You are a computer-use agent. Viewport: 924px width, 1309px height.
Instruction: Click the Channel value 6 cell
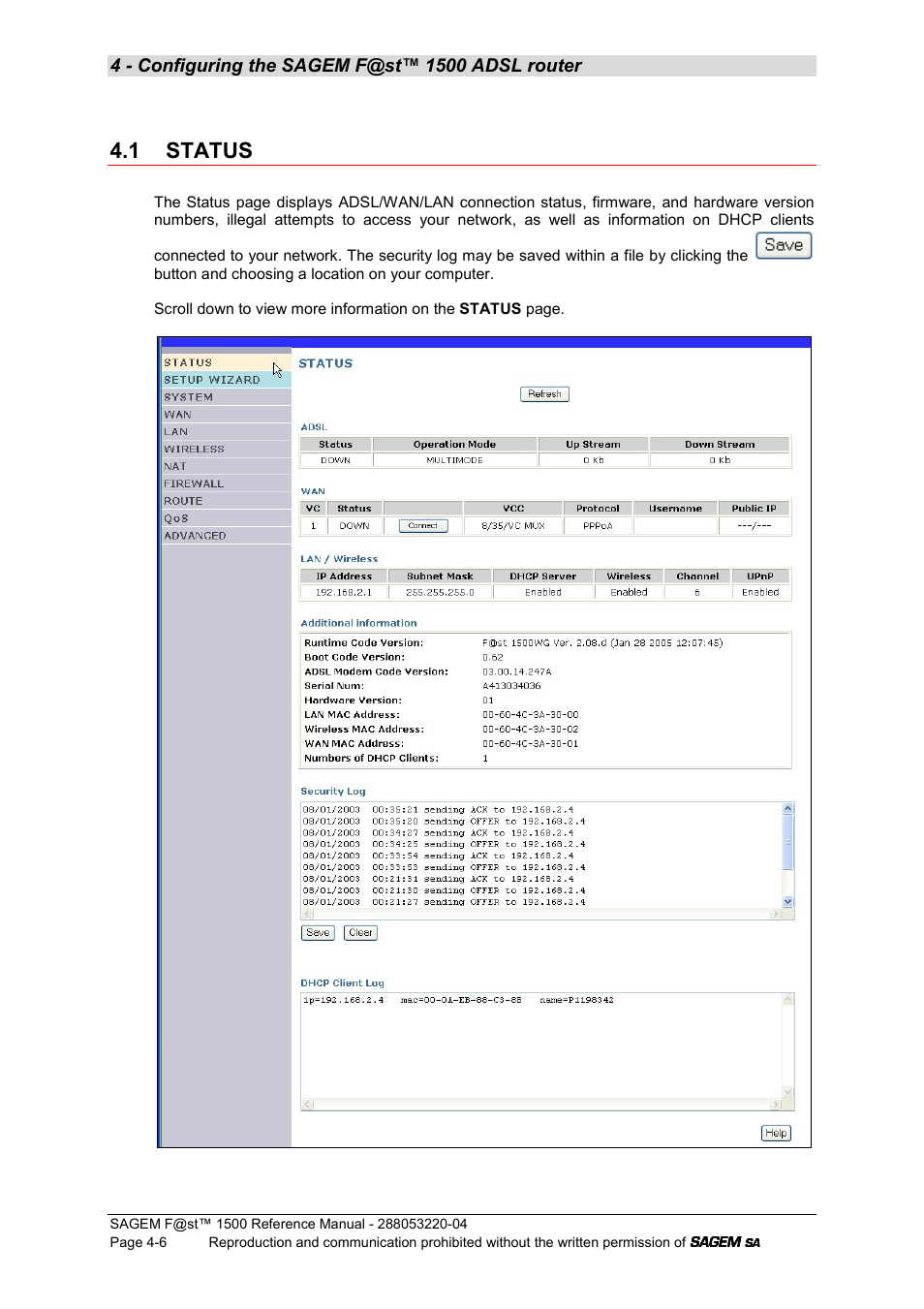click(697, 592)
